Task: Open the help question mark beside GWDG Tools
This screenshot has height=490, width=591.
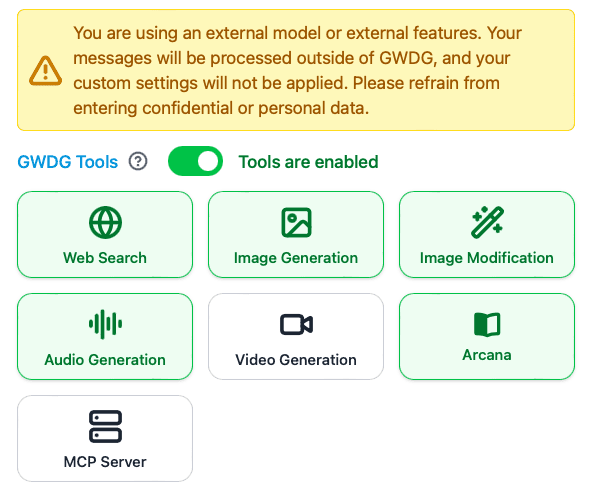Action: click(x=138, y=161)
